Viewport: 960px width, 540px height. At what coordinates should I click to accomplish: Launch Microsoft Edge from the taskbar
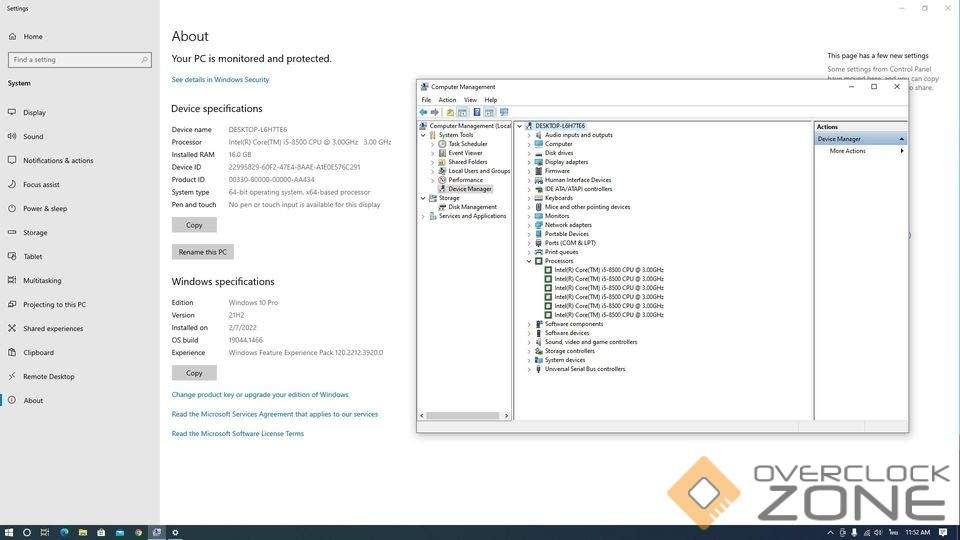tap(64, 533)
